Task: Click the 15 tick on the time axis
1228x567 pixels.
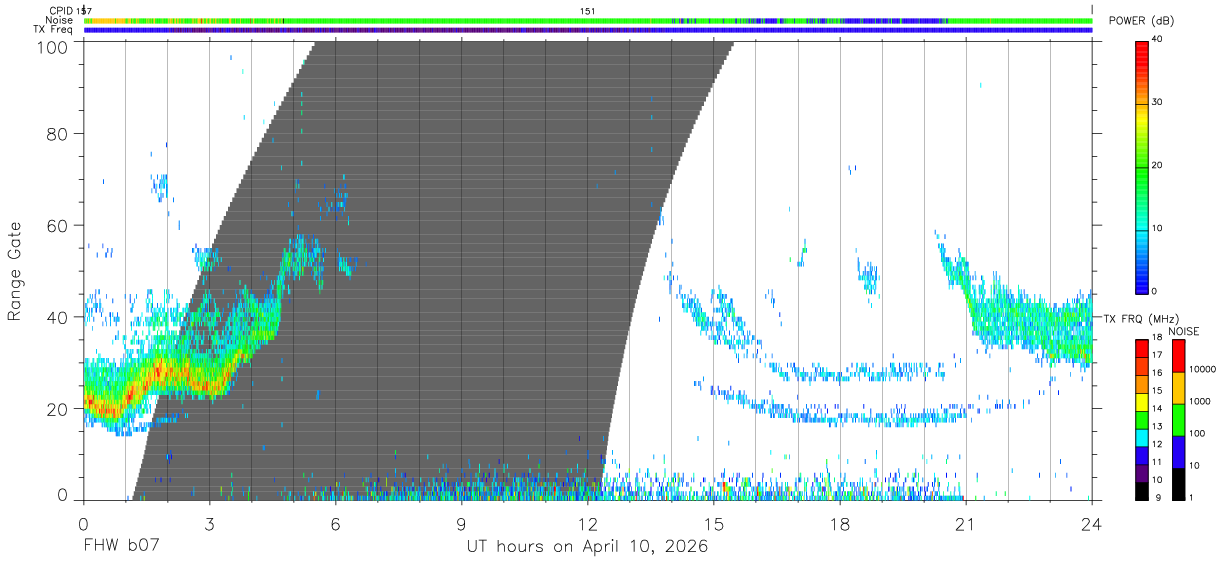Action: tap(714, 523)
